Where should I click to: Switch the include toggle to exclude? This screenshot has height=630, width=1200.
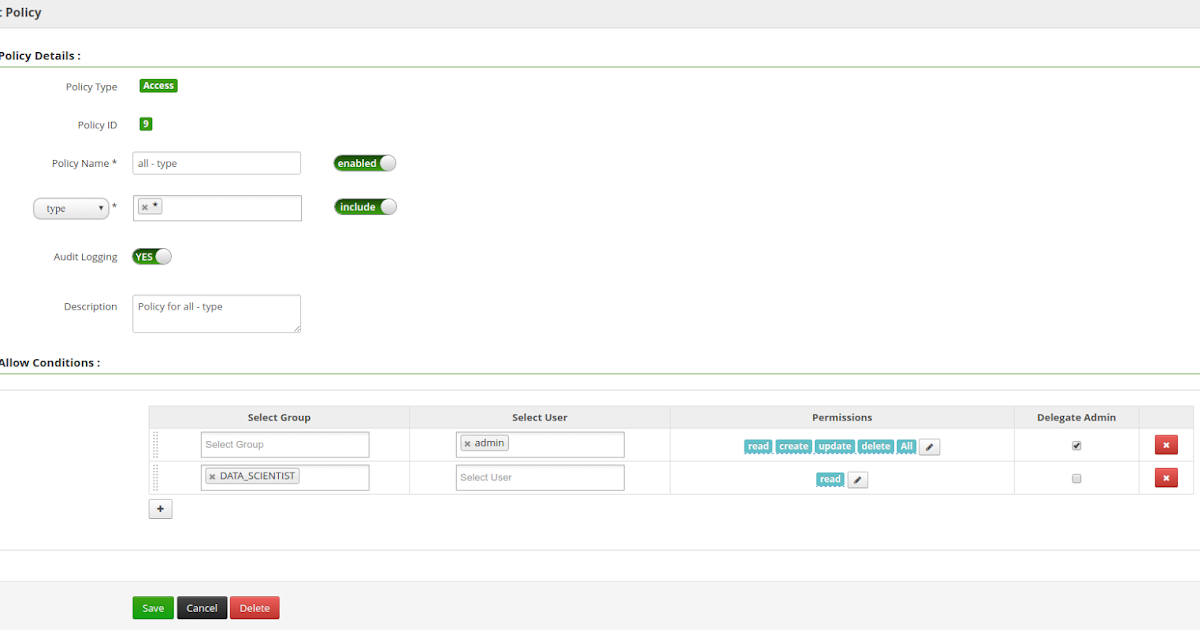click(x=364, y=206)
